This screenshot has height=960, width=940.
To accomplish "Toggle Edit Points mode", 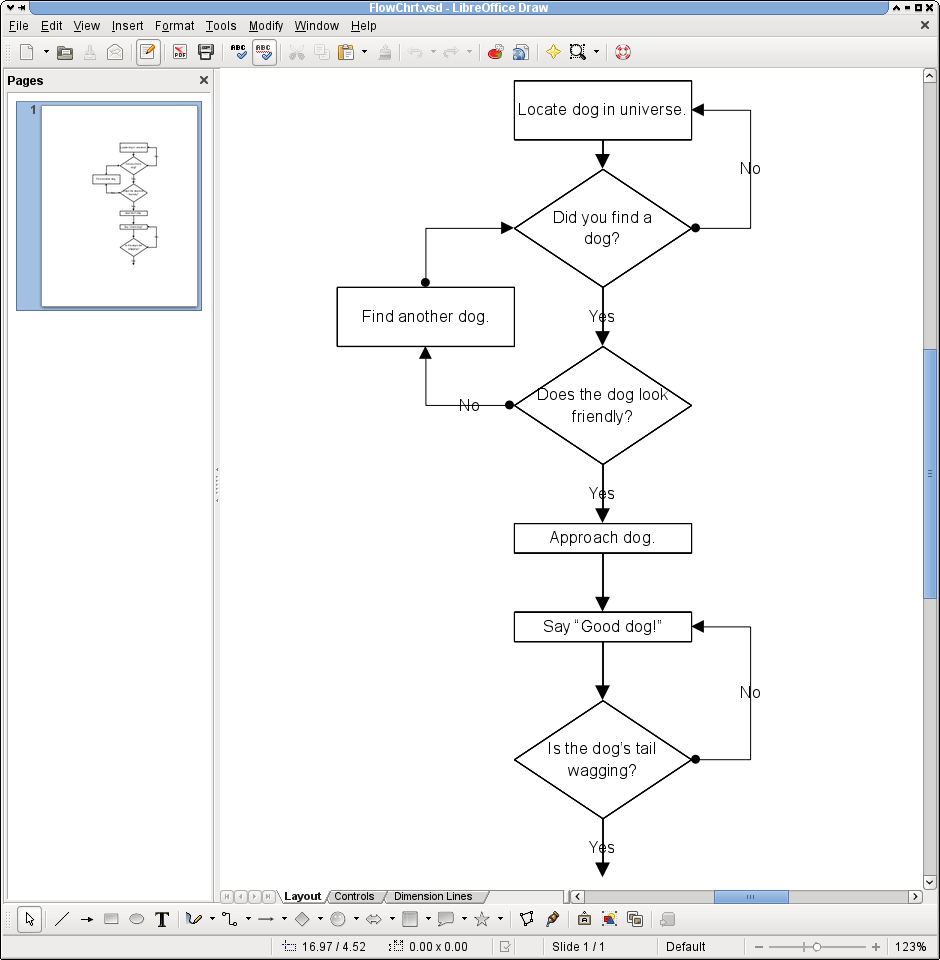I will (x=526, y=919).
